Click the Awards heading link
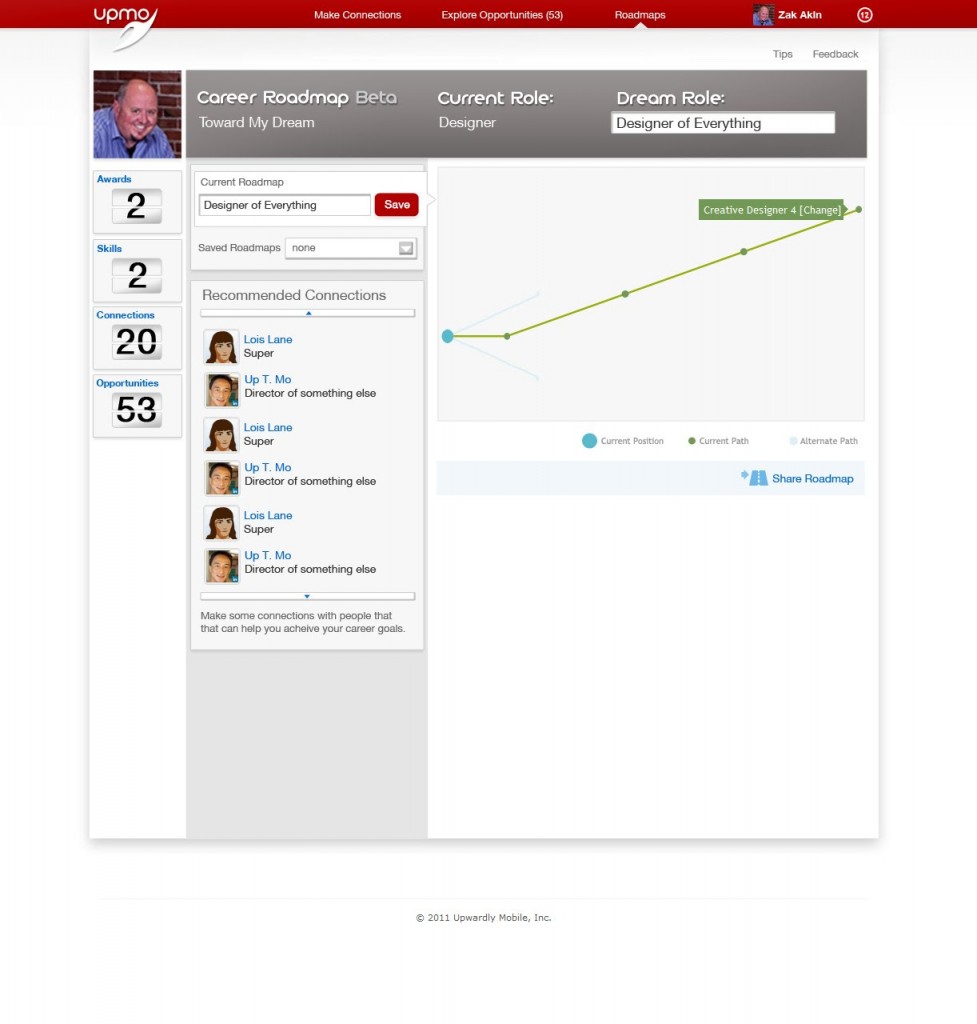The image size is (977, 1024). click(114, 179)
